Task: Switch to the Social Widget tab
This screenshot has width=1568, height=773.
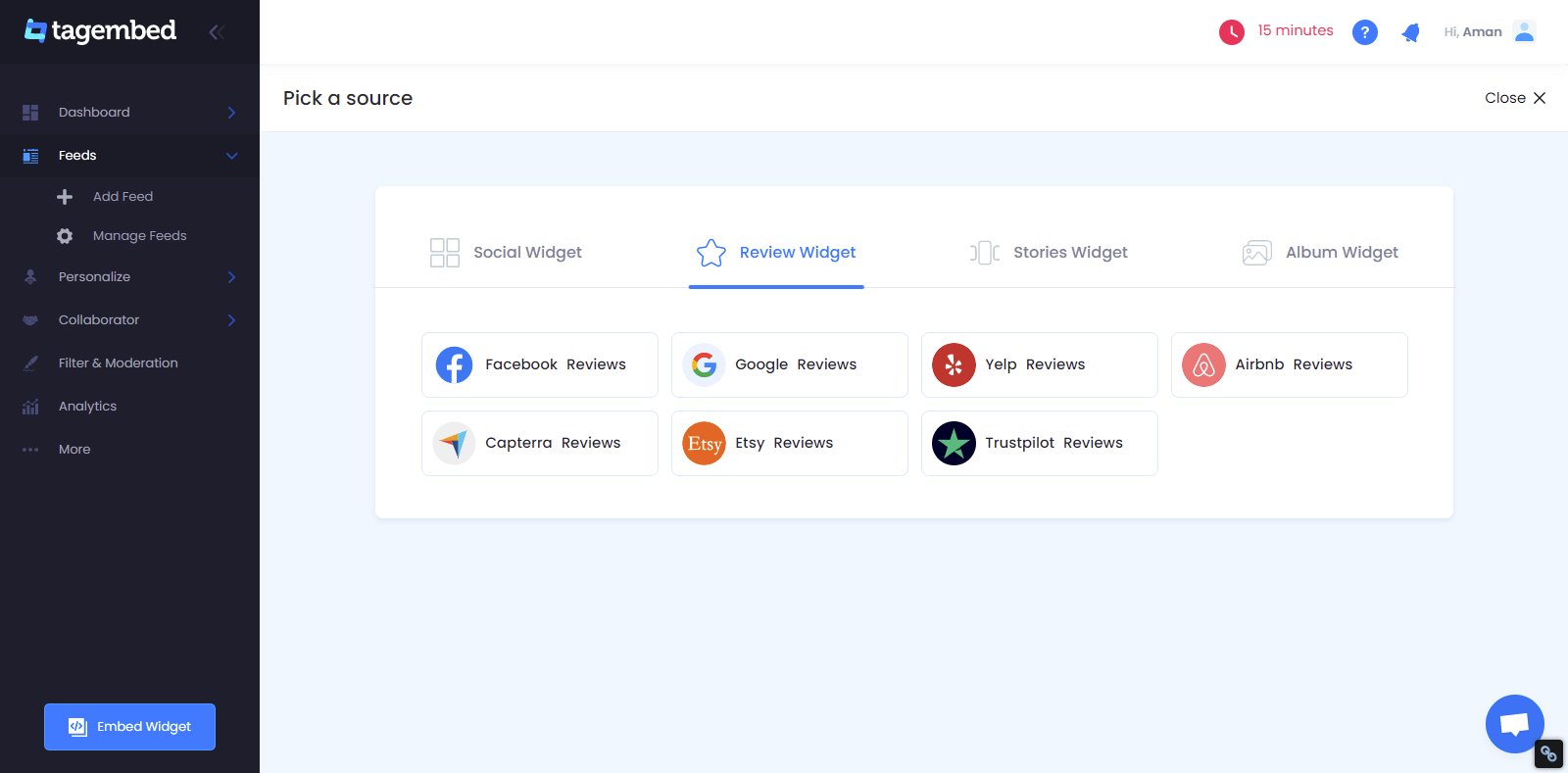Action: [x=506, y=253]
